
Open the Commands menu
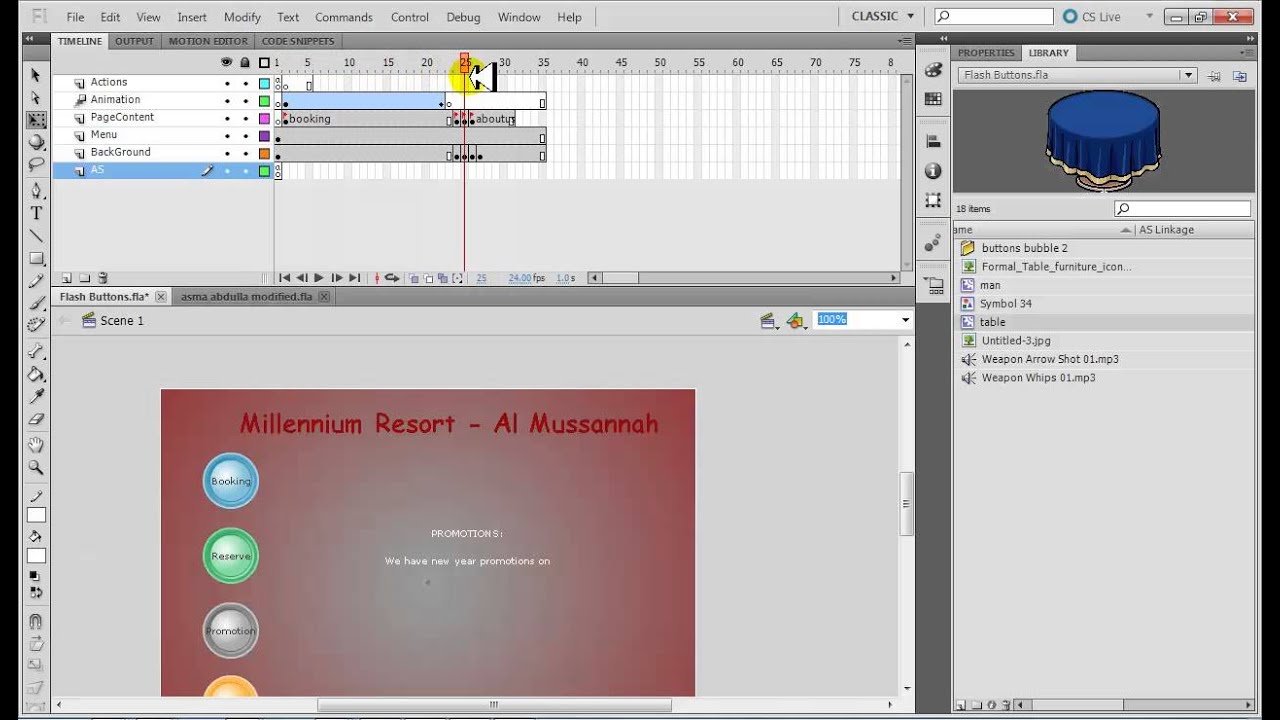click(344, 17)
